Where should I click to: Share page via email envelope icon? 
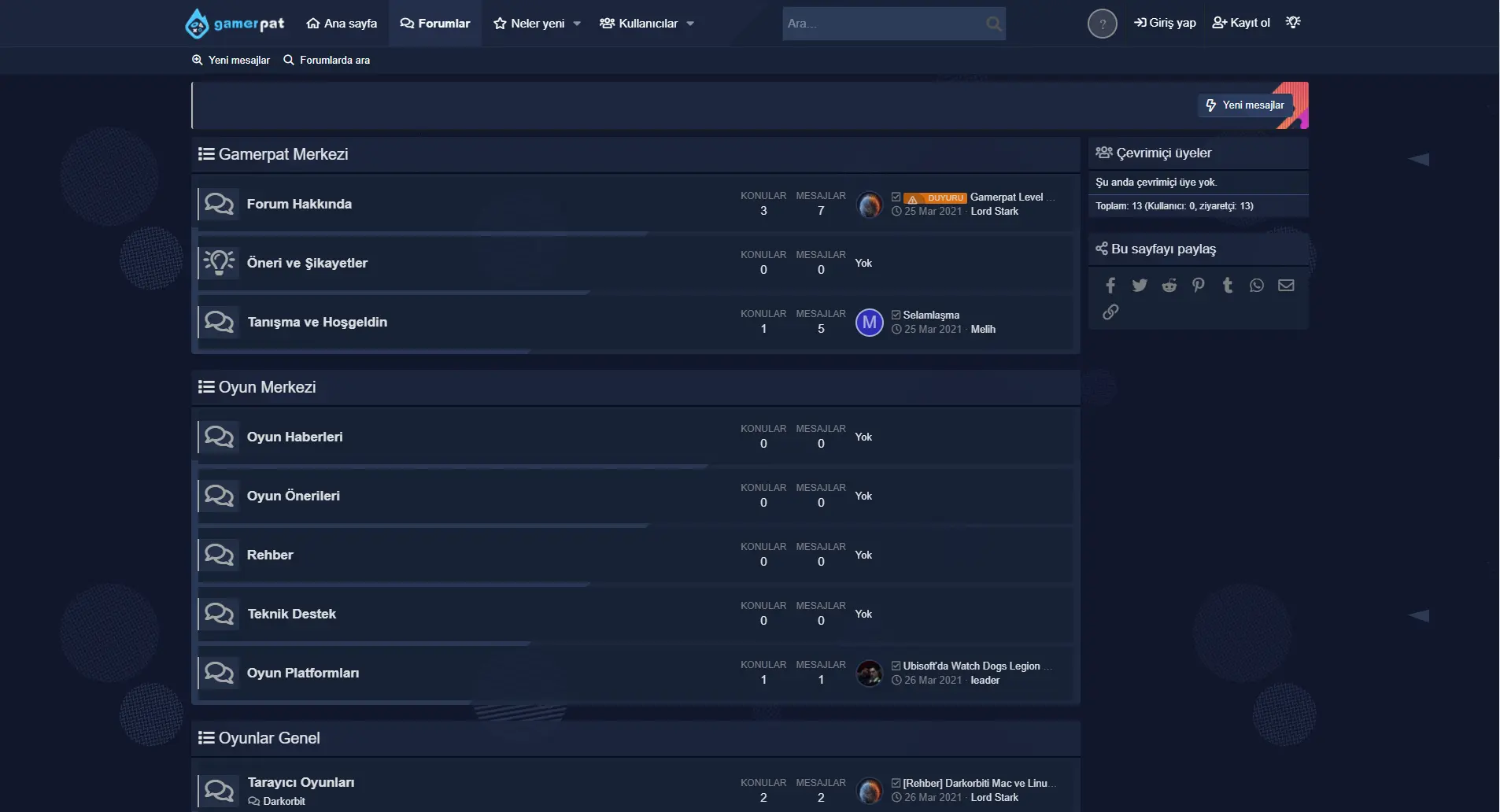click(x=1286, y=286)
